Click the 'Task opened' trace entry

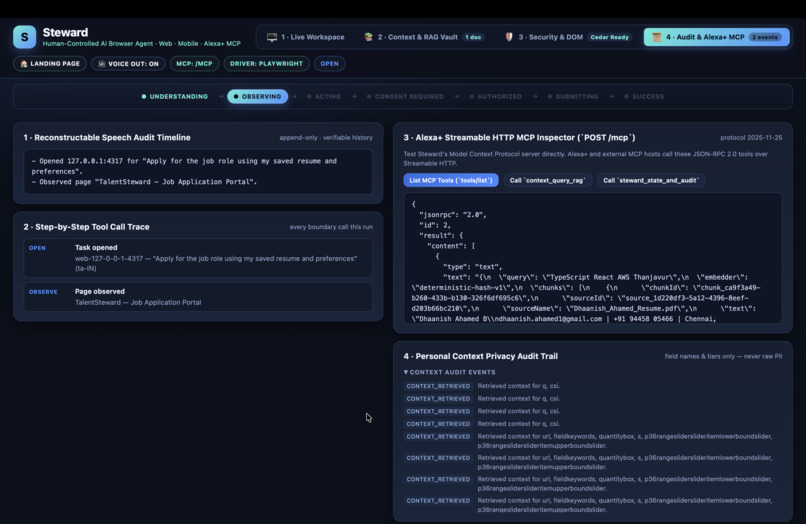[x=198, y=258]
